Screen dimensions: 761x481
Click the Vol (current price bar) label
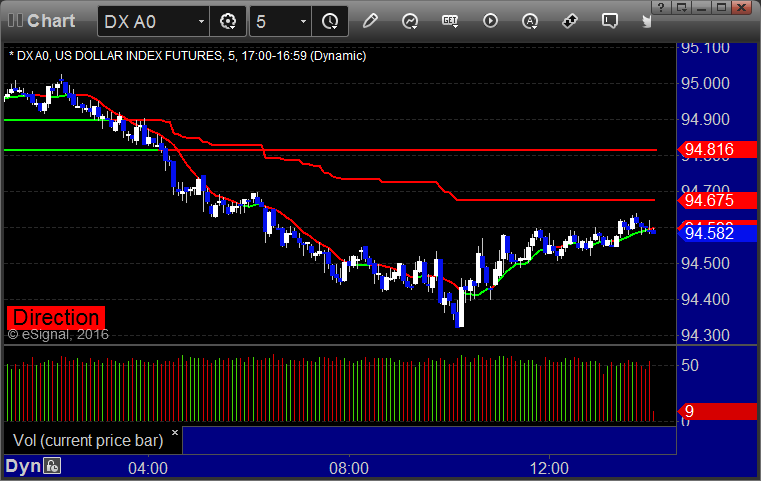[88, 440]
